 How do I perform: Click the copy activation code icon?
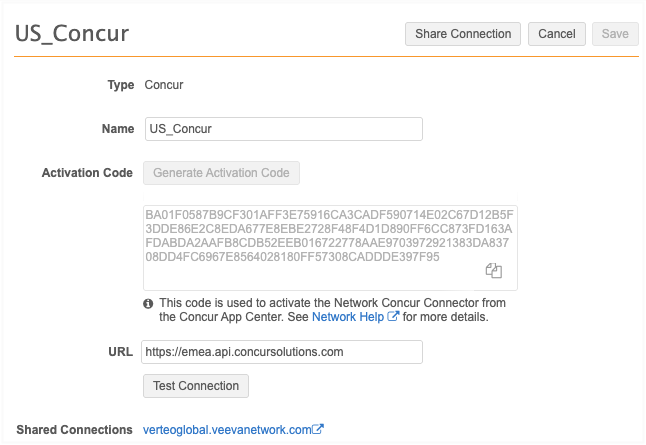click(493, 271)
